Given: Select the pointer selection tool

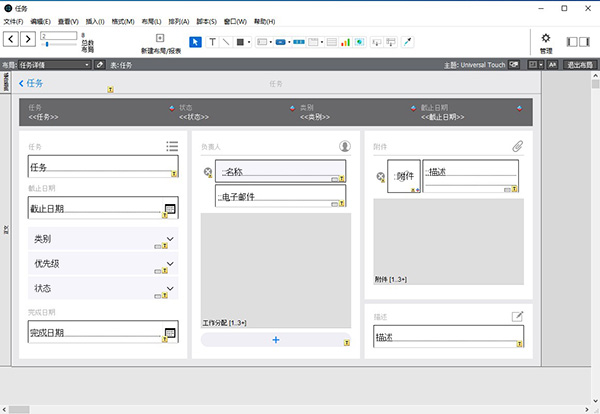Looking at the screenshot, I should click(195, 42).
